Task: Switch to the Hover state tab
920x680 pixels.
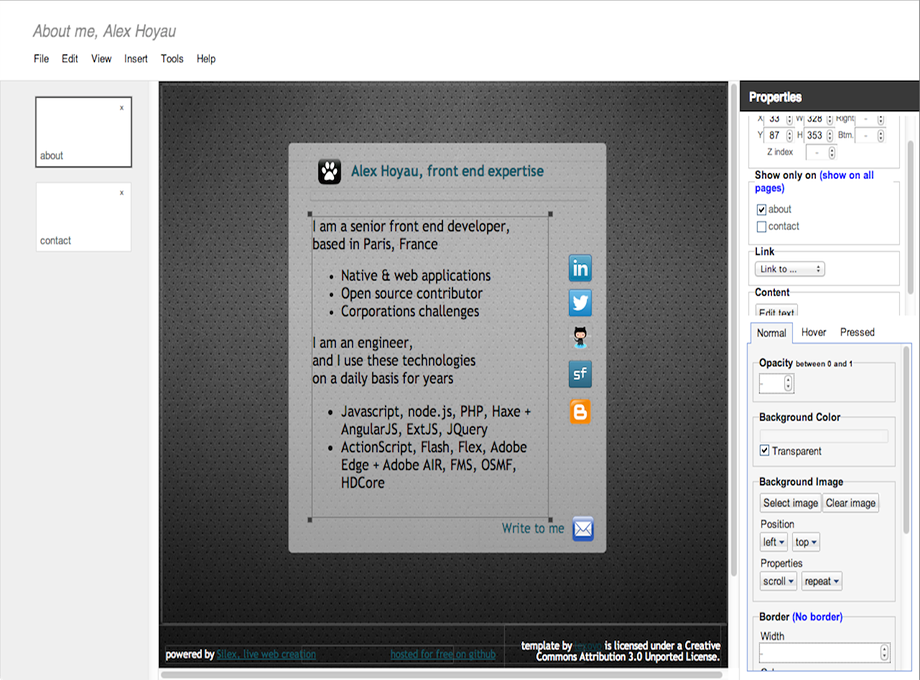Action: 813,331
